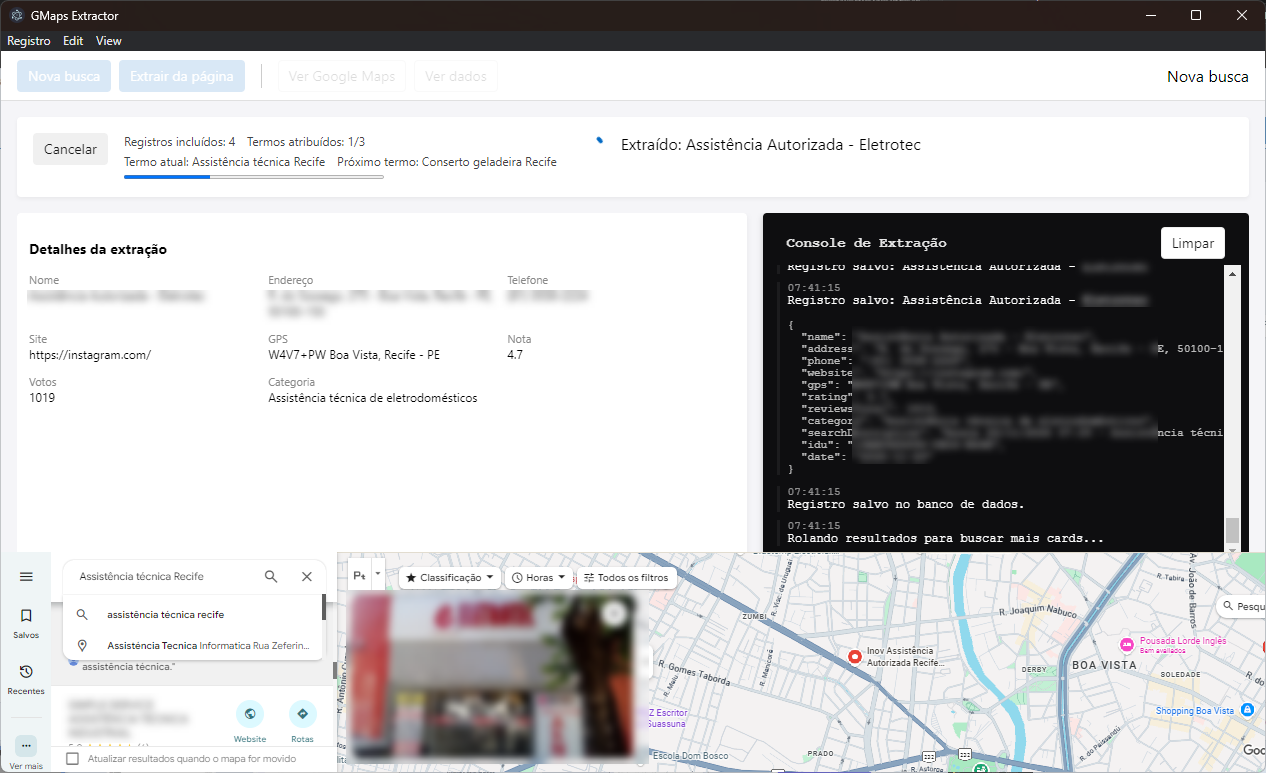
Task: Click the extraction progress bar
Action: click(x=253, y=177)
